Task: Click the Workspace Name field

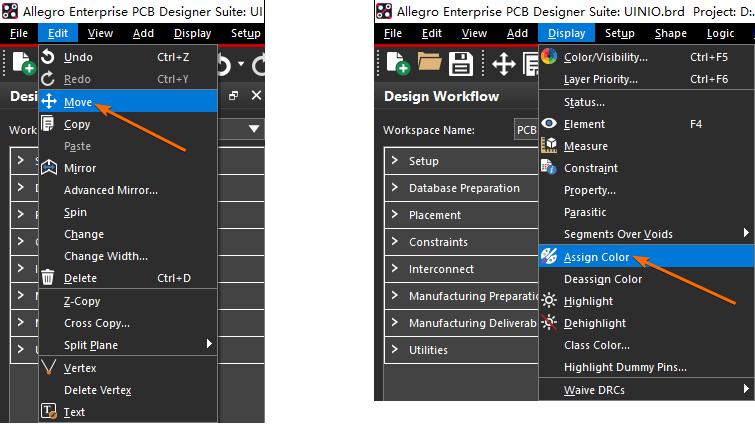Action: (x=524, y=130)
